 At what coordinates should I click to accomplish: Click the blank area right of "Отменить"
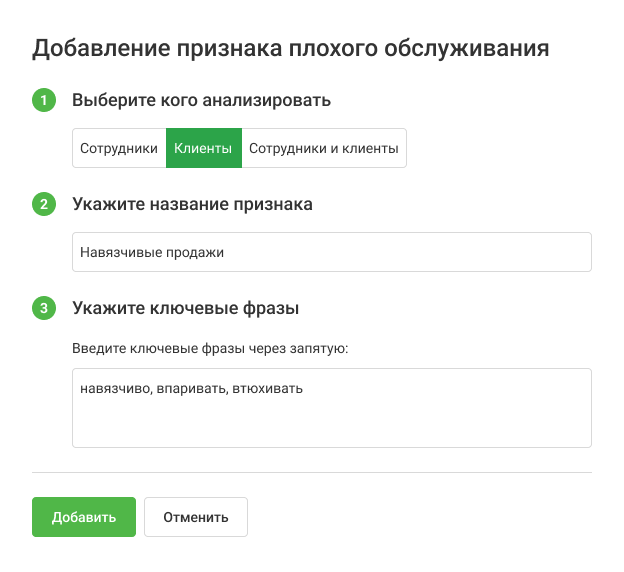420,517
